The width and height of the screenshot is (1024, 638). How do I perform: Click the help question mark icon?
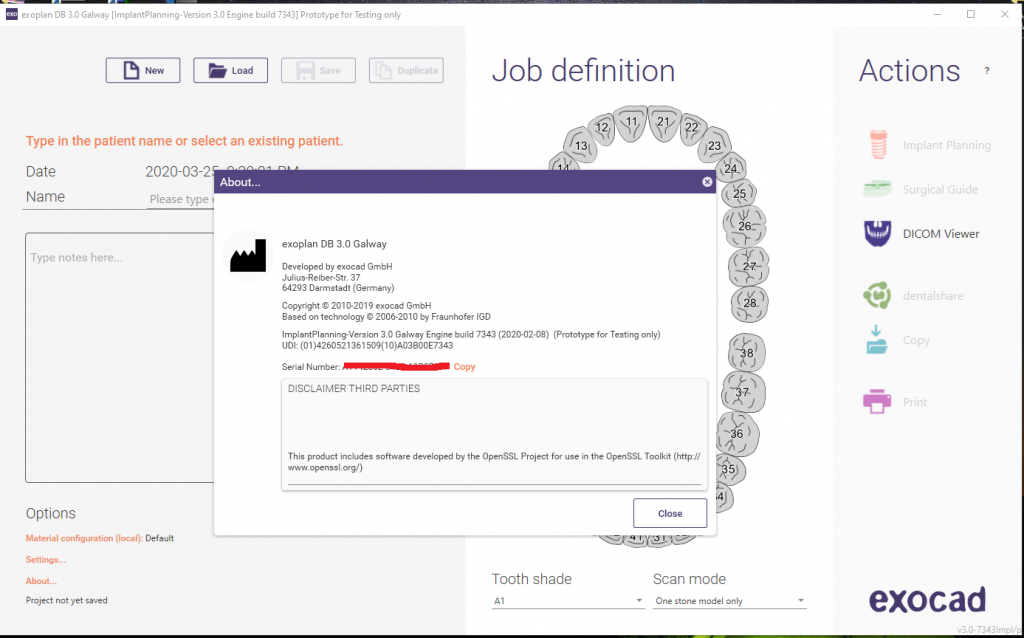coord(987,71)
